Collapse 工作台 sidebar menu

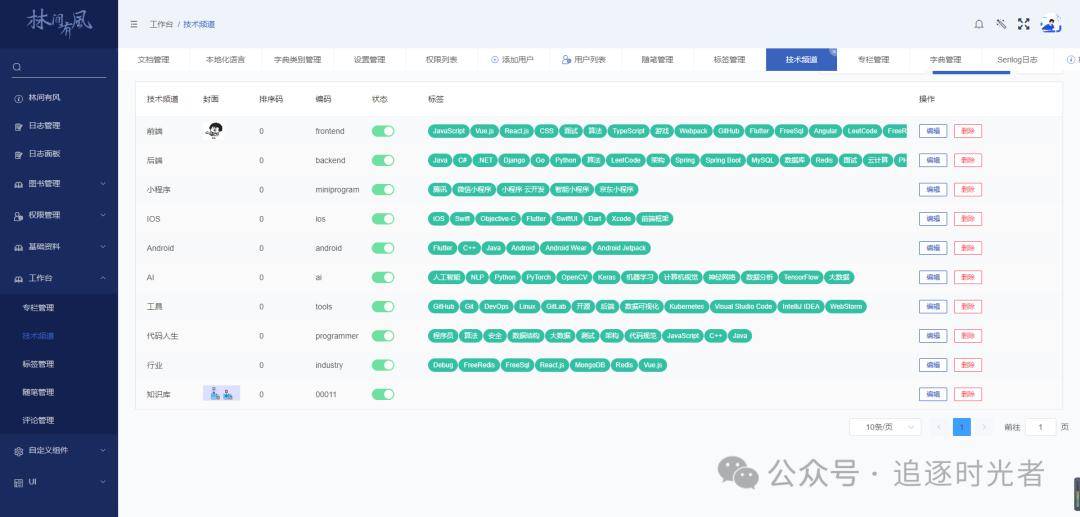pos(59,278)
